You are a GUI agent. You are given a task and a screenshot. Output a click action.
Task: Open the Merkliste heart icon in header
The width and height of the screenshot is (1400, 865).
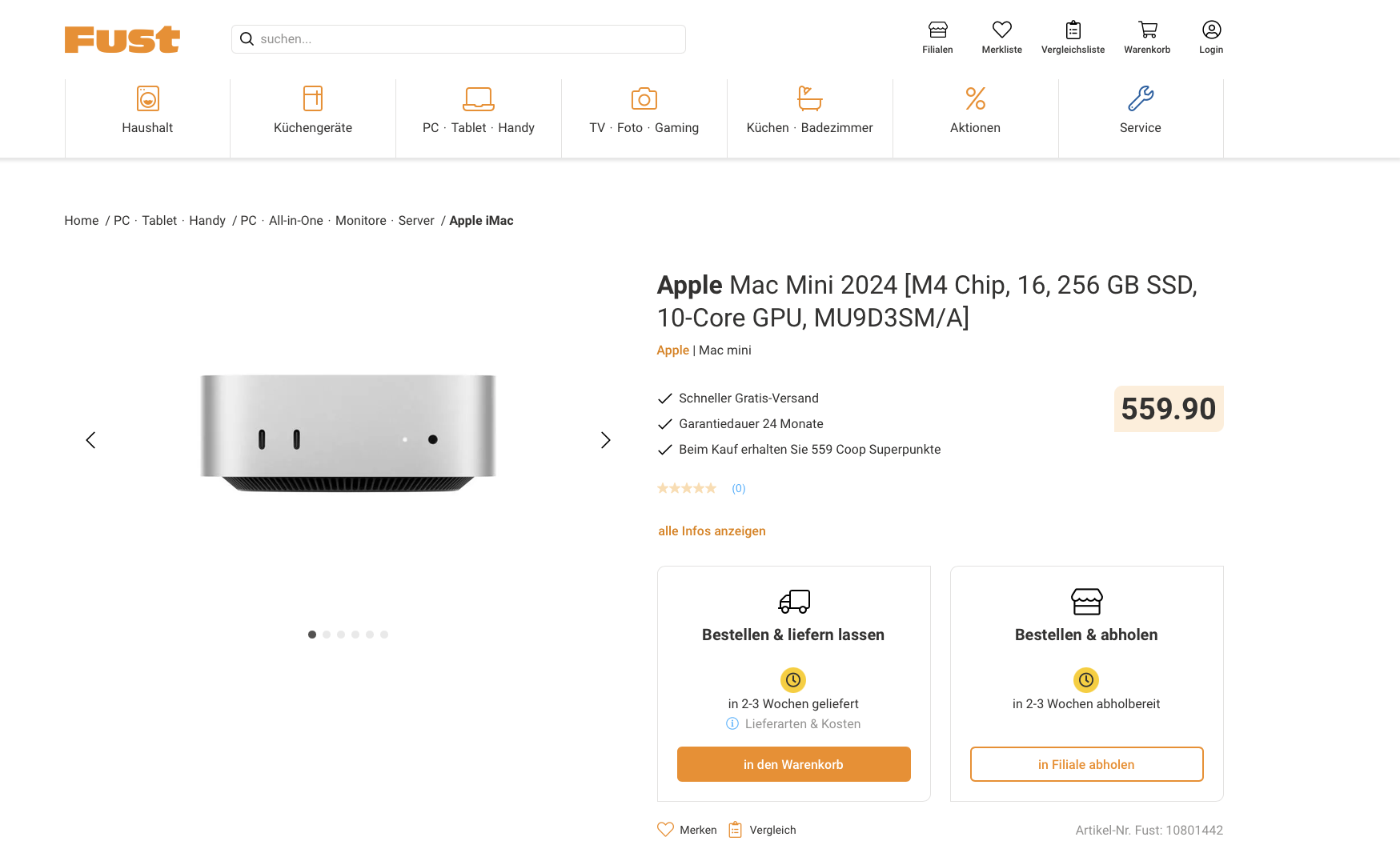tap(1001, 30)
